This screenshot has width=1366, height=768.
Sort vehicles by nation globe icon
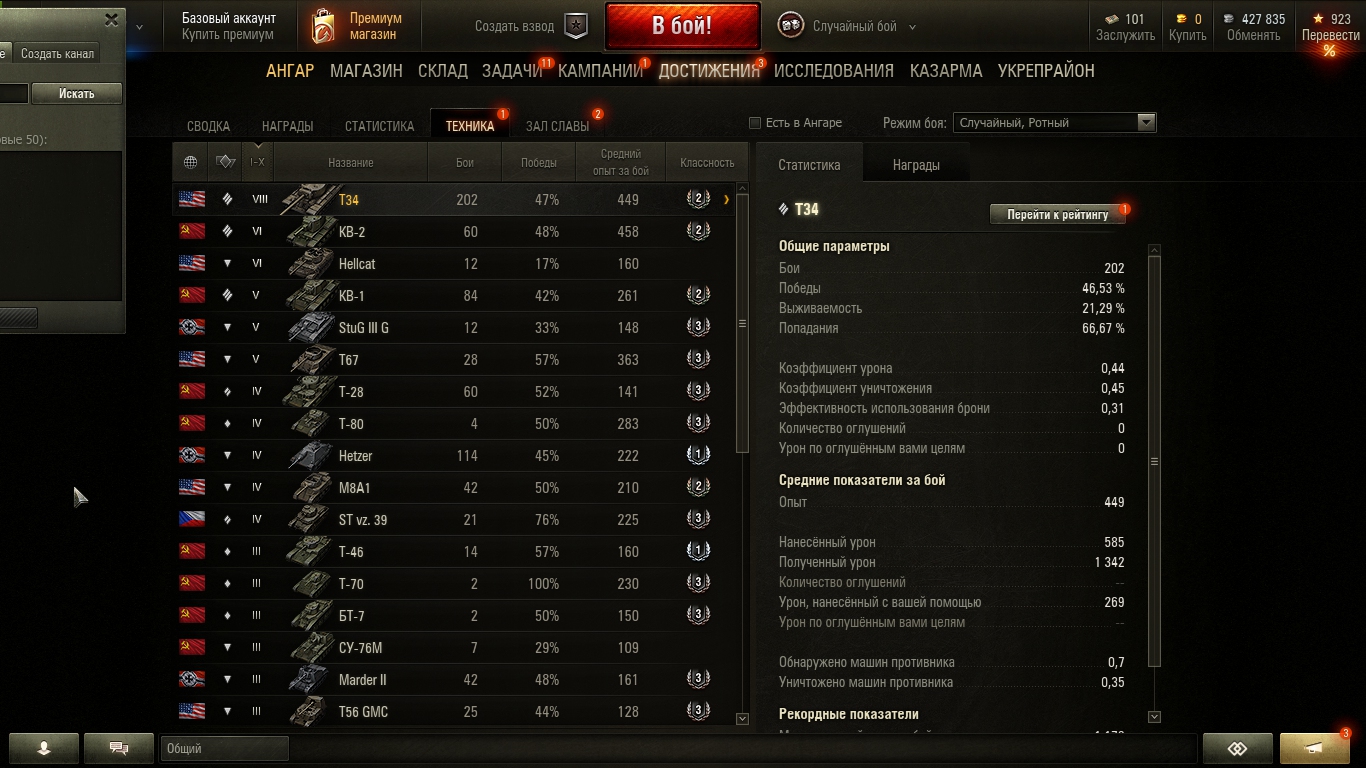191,162
